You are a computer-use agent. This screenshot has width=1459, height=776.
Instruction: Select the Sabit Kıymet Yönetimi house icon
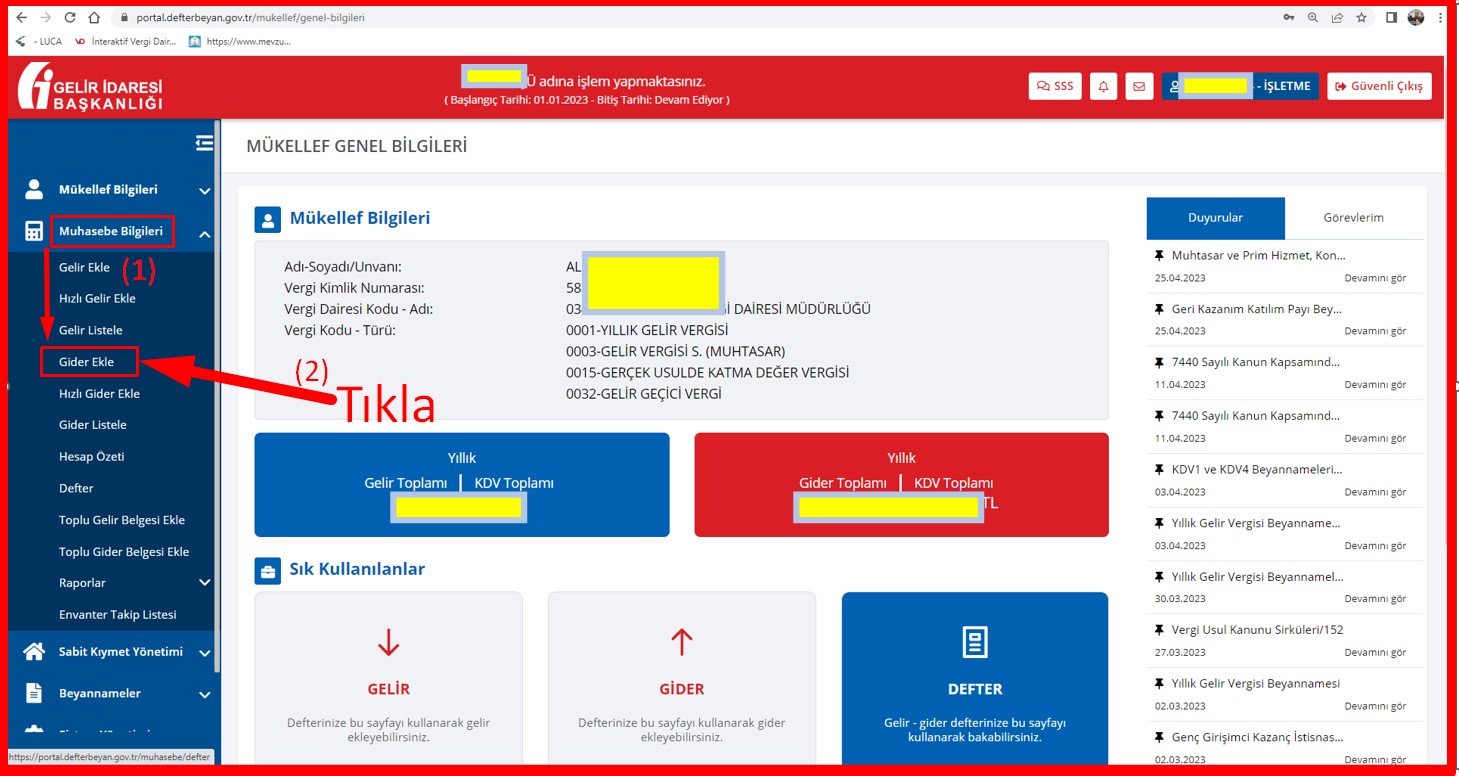(34, 651)
